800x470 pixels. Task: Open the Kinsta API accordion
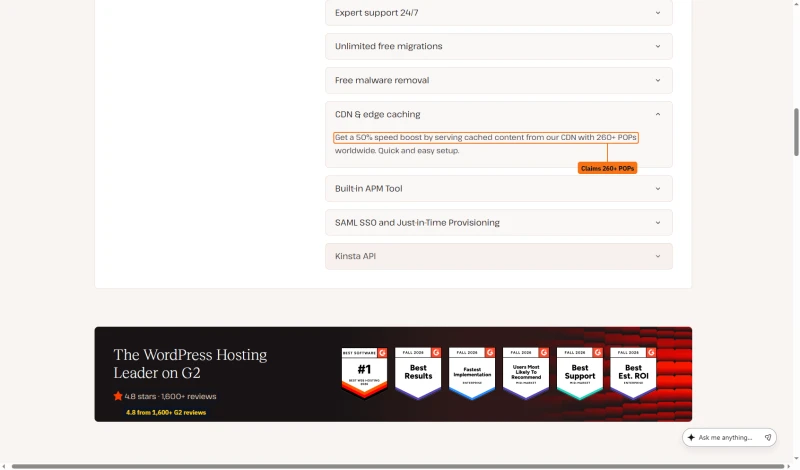coord(498,256)
